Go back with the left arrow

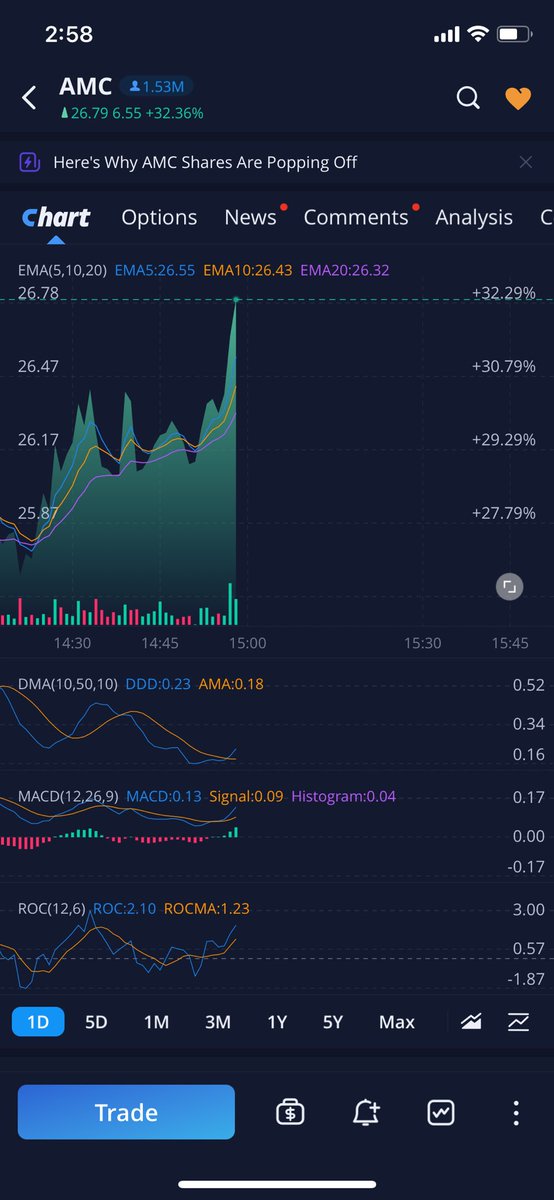point(29,97)
